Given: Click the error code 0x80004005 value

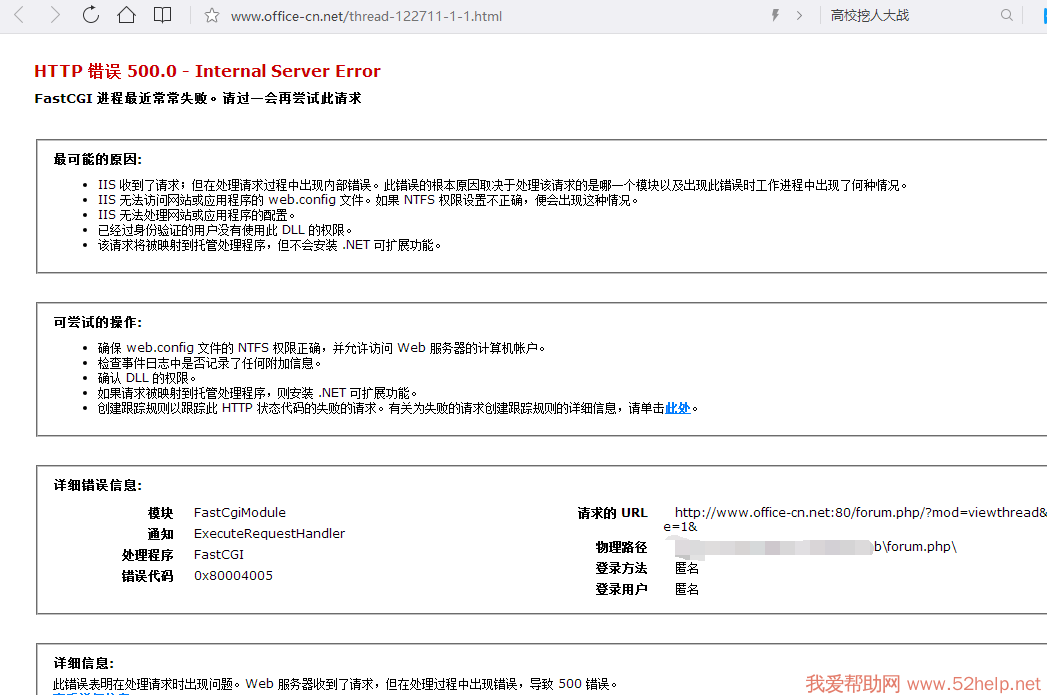Looking at the screenshot, I should tap(233, 575).
